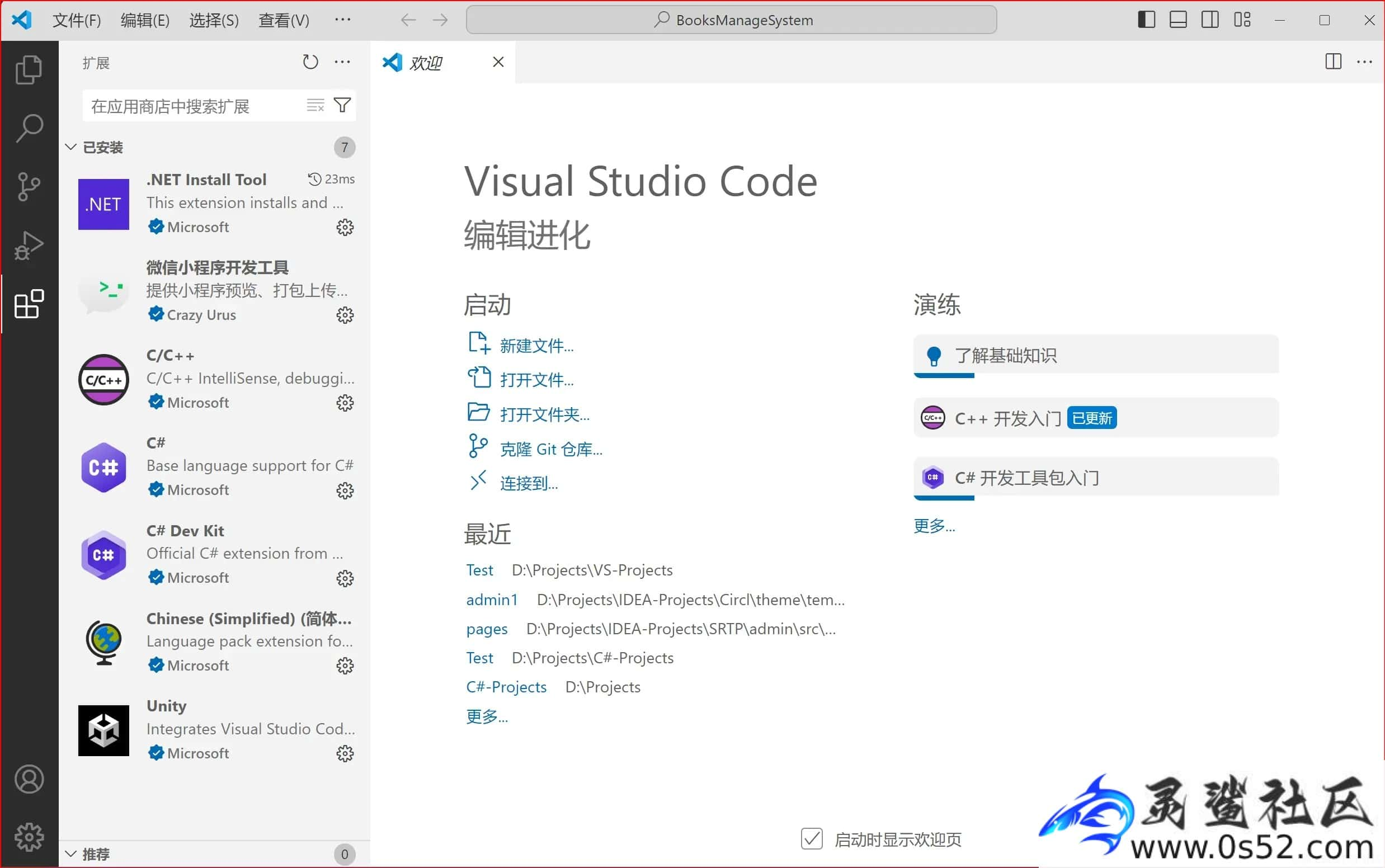Image resolution: width=1385 pixels, height=868 pixels.
Task: Open 了解基础知识 walkthrough
Action: [1096, 355]
